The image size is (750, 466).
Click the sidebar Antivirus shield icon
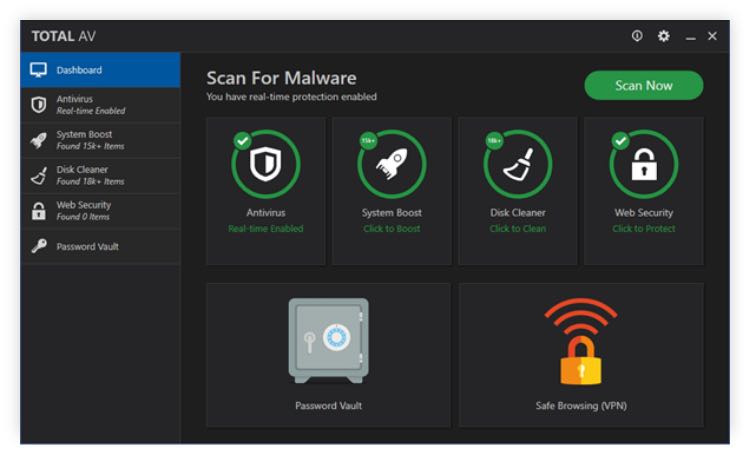click(39, 105)
